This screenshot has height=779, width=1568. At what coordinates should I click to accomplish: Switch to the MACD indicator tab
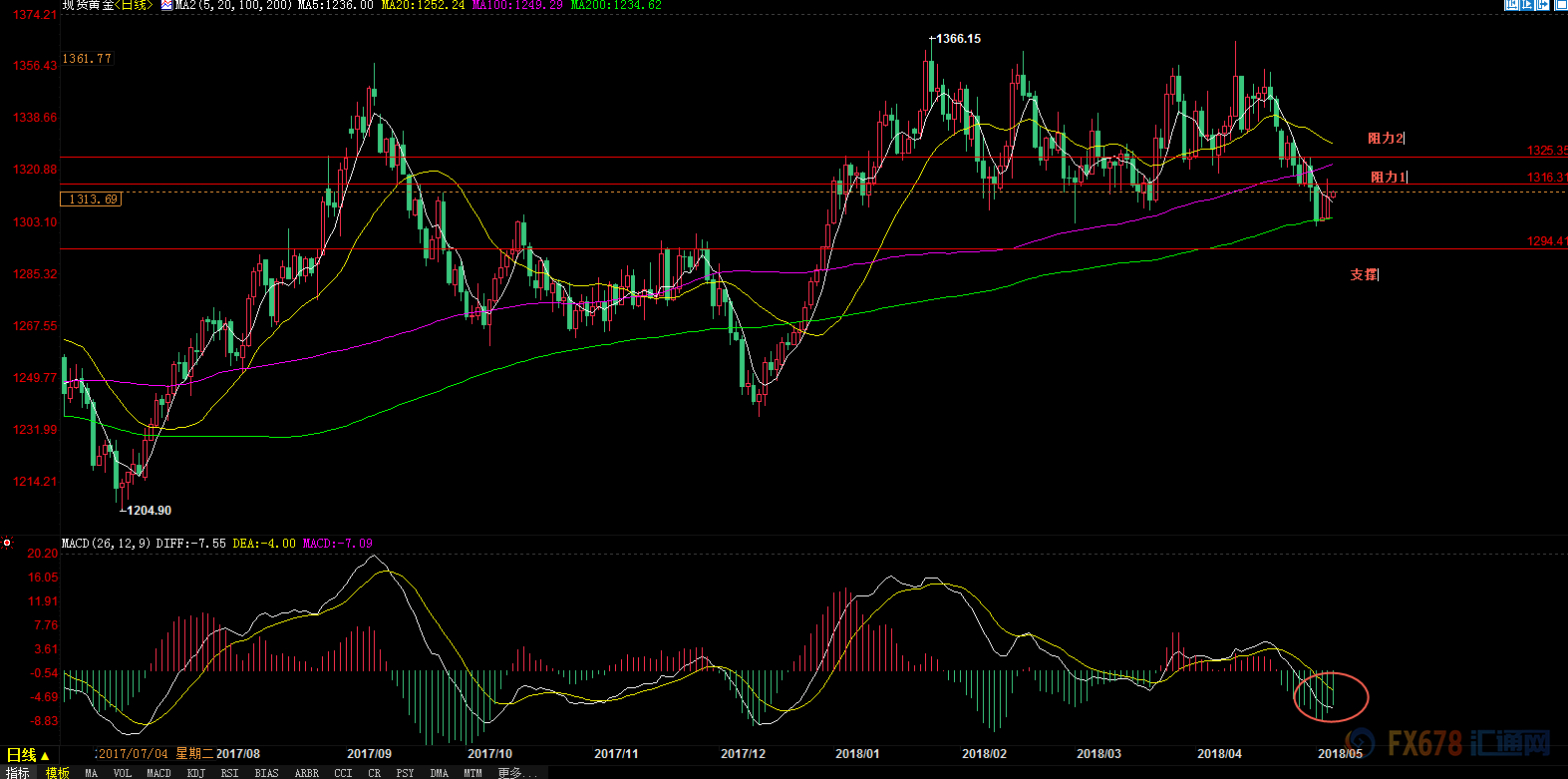point(158,773)
